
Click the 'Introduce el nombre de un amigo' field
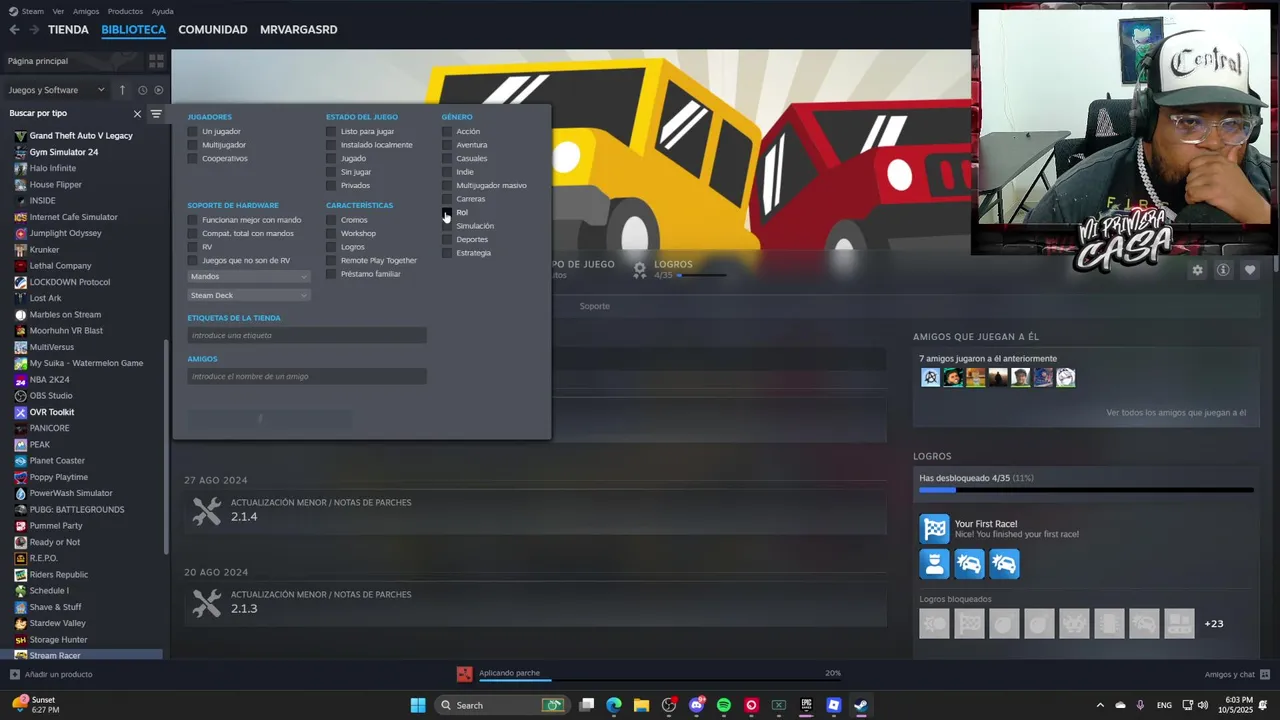coord(307,376)
